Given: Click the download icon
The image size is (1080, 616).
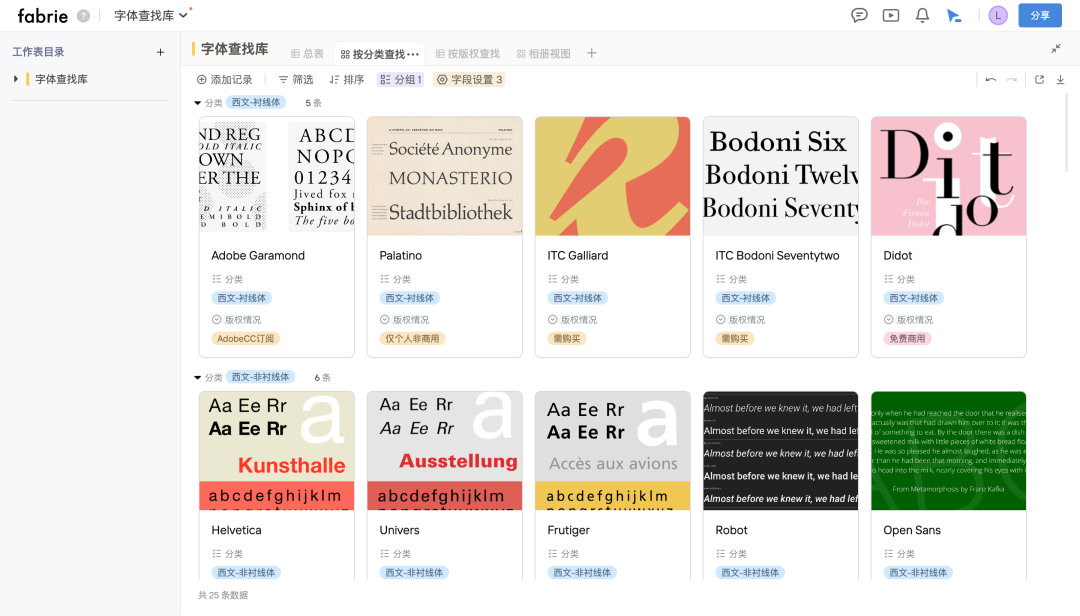Looking at the screenshot, I should 1061,80.
